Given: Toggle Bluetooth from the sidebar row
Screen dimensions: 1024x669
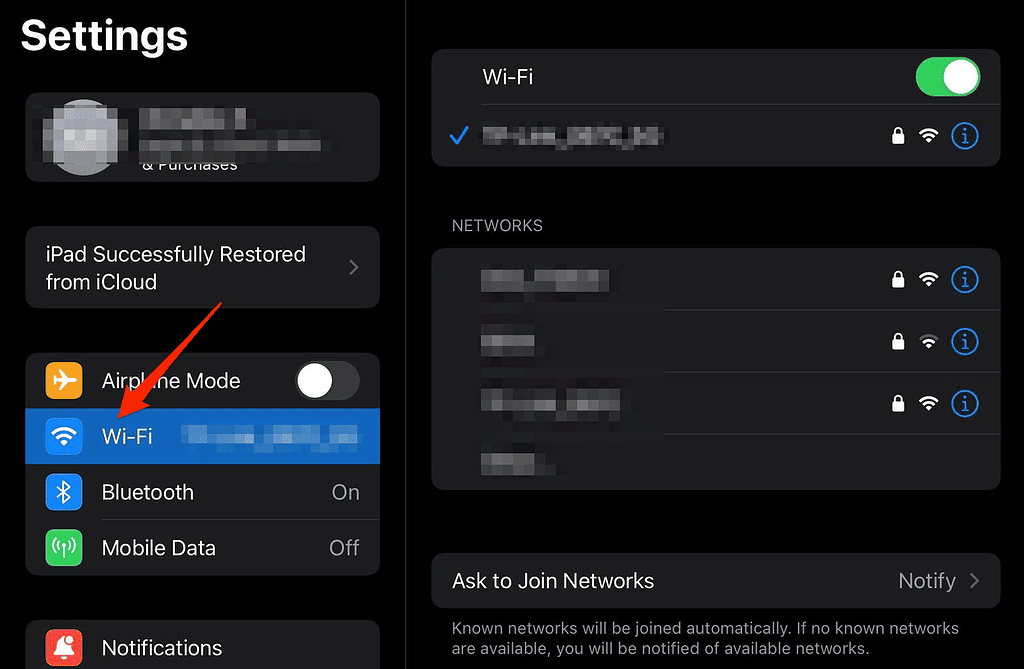Looking at the screenshot, I should (x=200, y=492).
